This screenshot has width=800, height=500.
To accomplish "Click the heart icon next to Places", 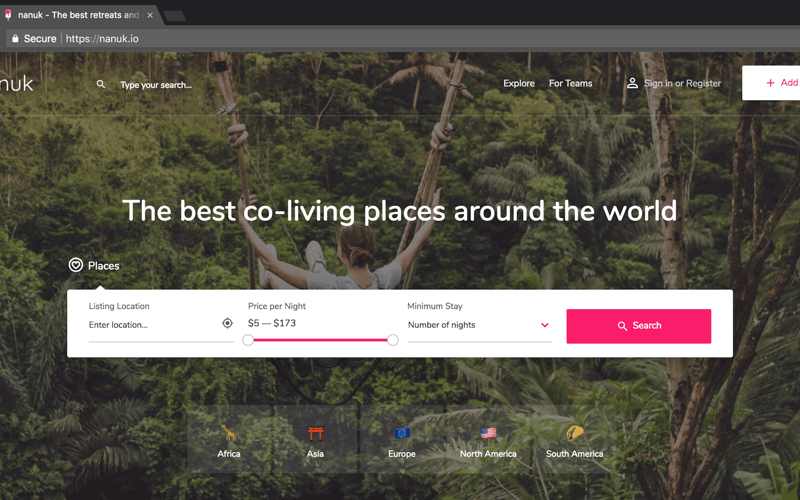I will (x=76, y=265).
